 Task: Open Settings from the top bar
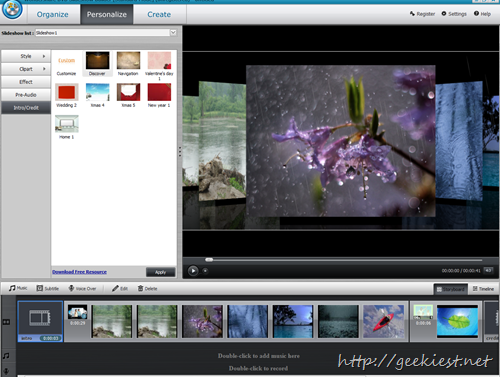[x=454, y=14]
